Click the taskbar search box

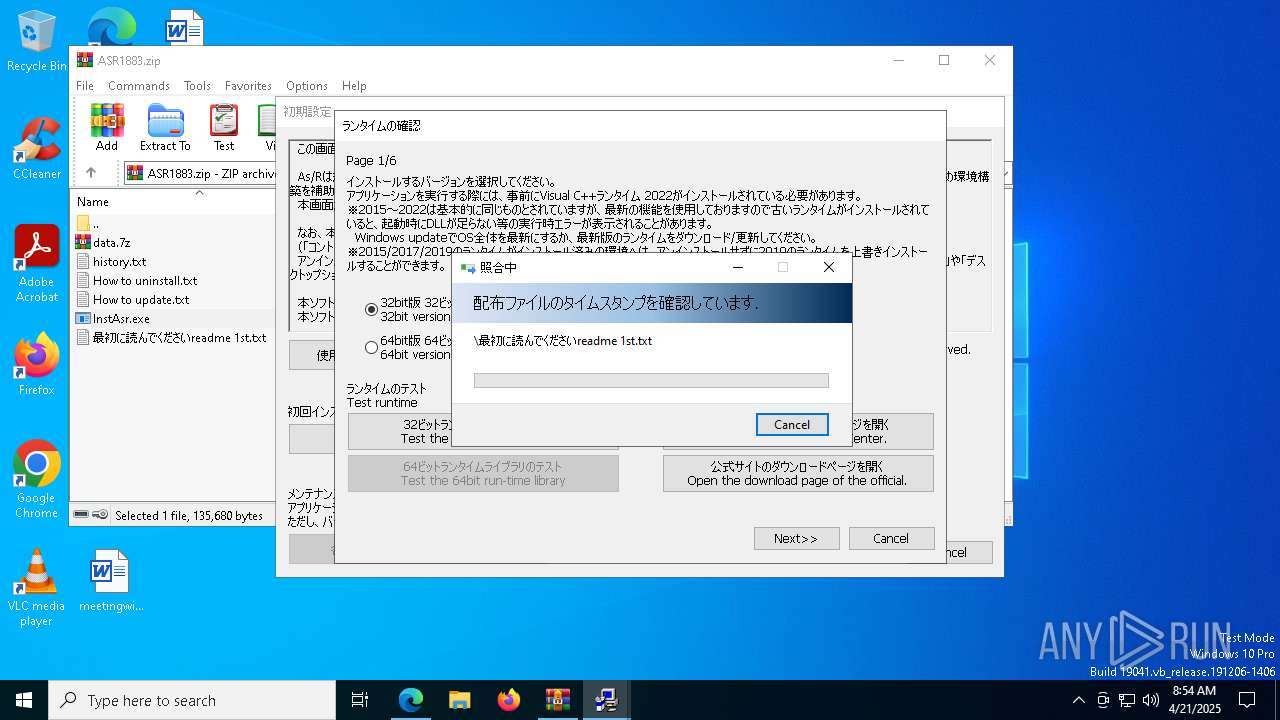tap(192, 700)
